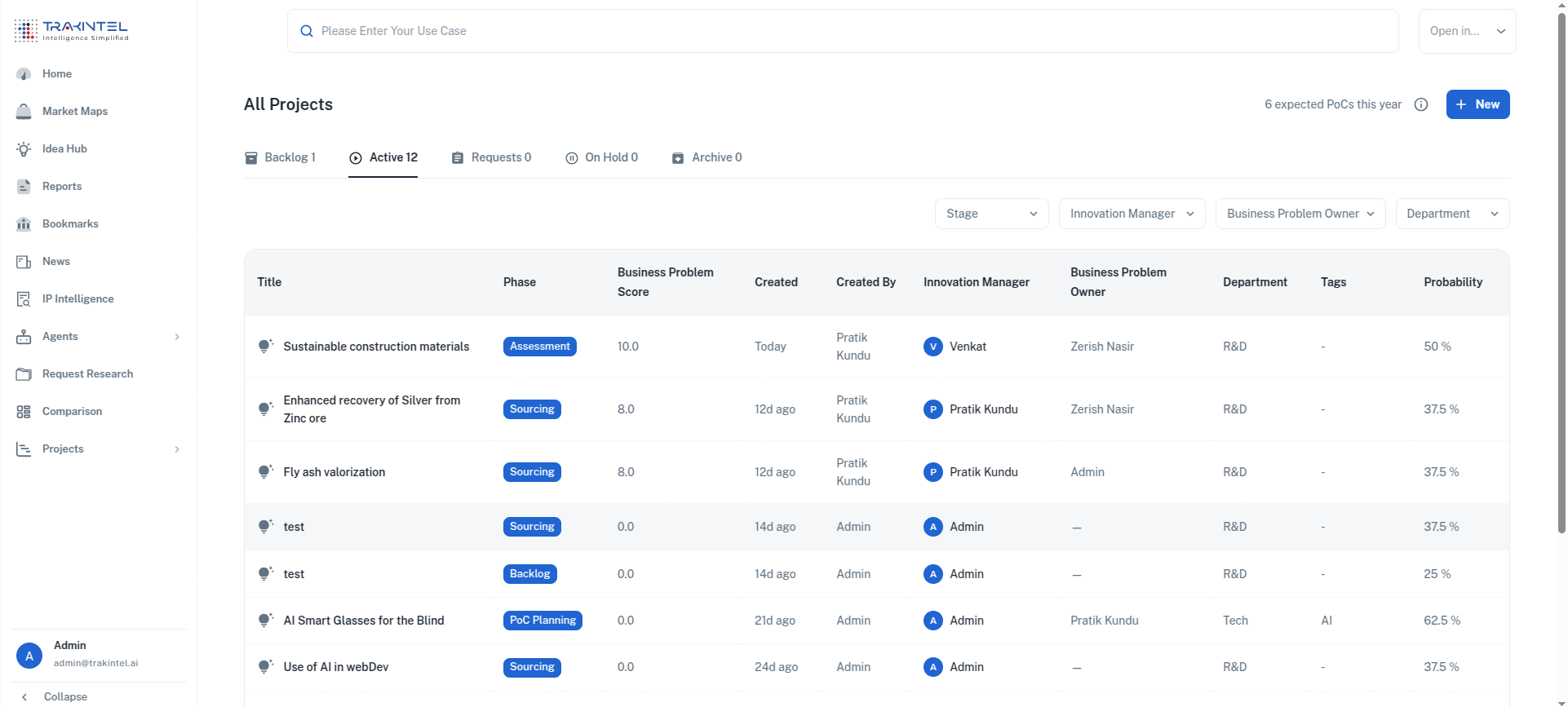Expand the Department filter dropdown
This screenshot has width=1568, height=707.
coord(1452,214)
